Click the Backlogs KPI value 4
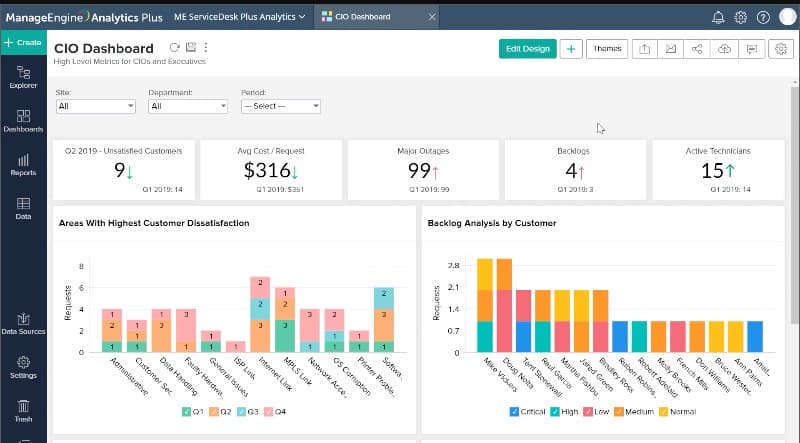 coord(571,170)
